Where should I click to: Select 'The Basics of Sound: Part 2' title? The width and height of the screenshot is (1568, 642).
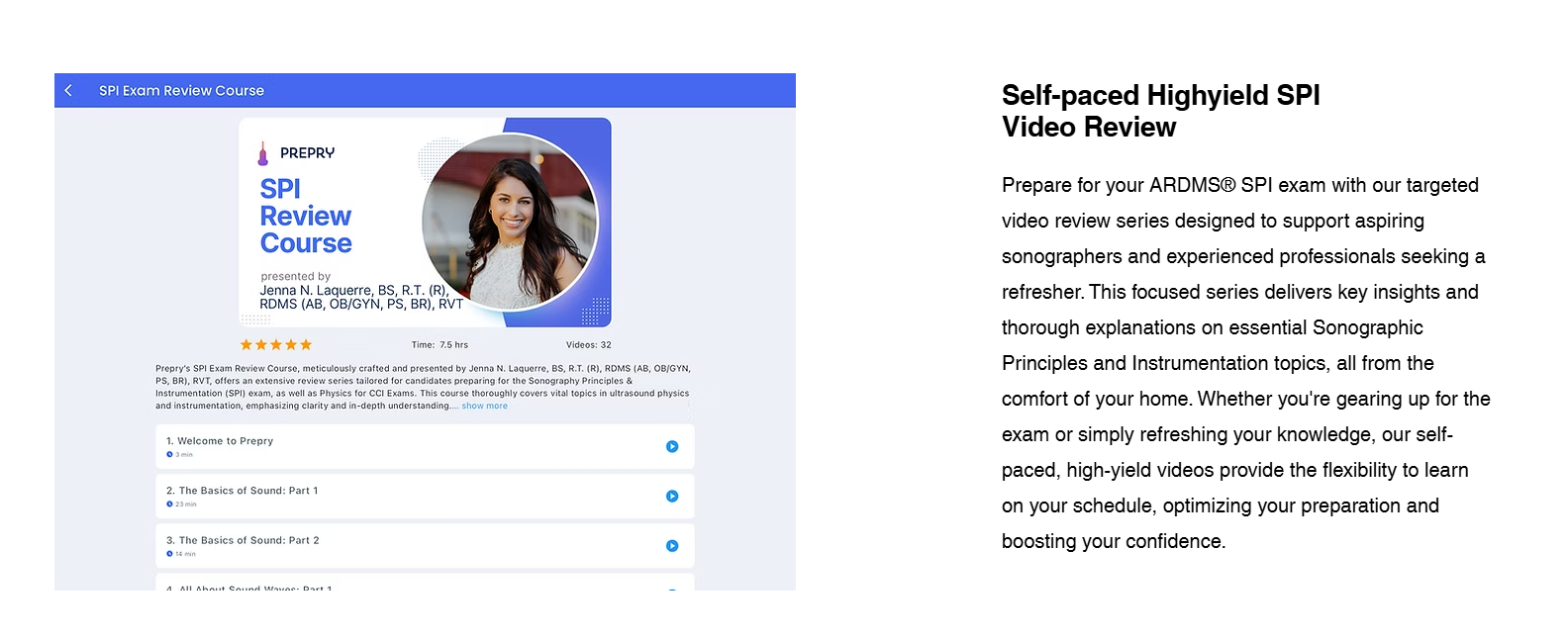[243, 540]
